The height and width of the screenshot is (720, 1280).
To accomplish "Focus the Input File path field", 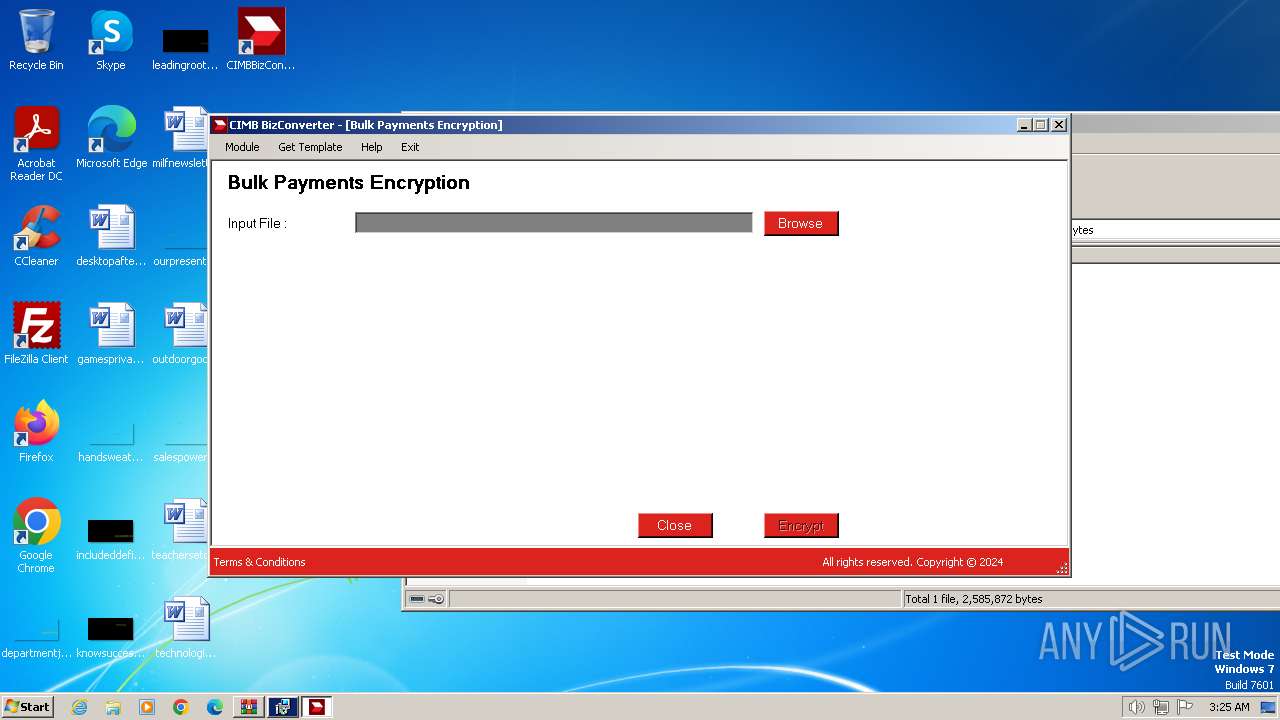I will click(x=554, y=223).
